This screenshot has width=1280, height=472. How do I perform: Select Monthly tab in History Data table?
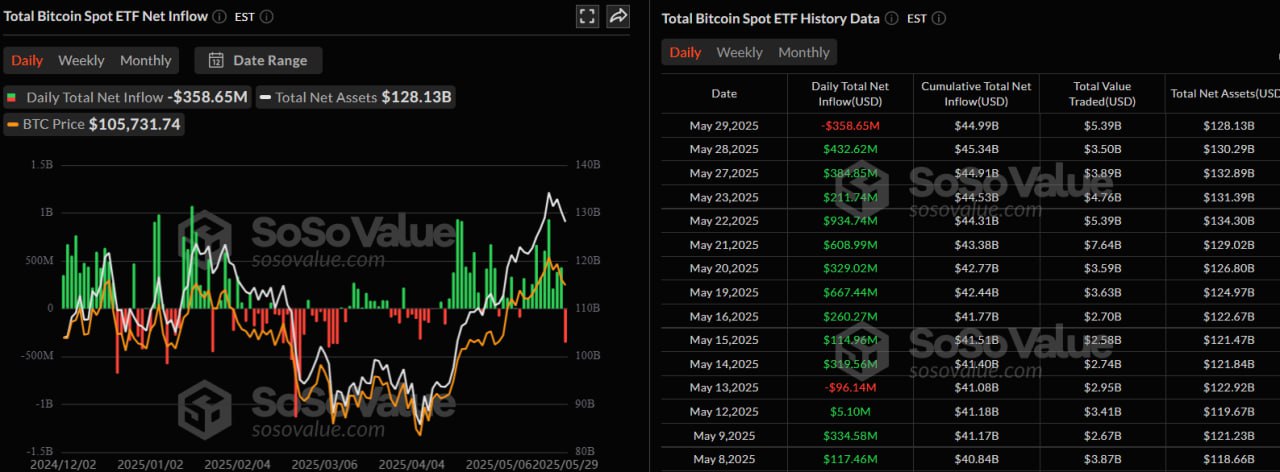[804, 52]
